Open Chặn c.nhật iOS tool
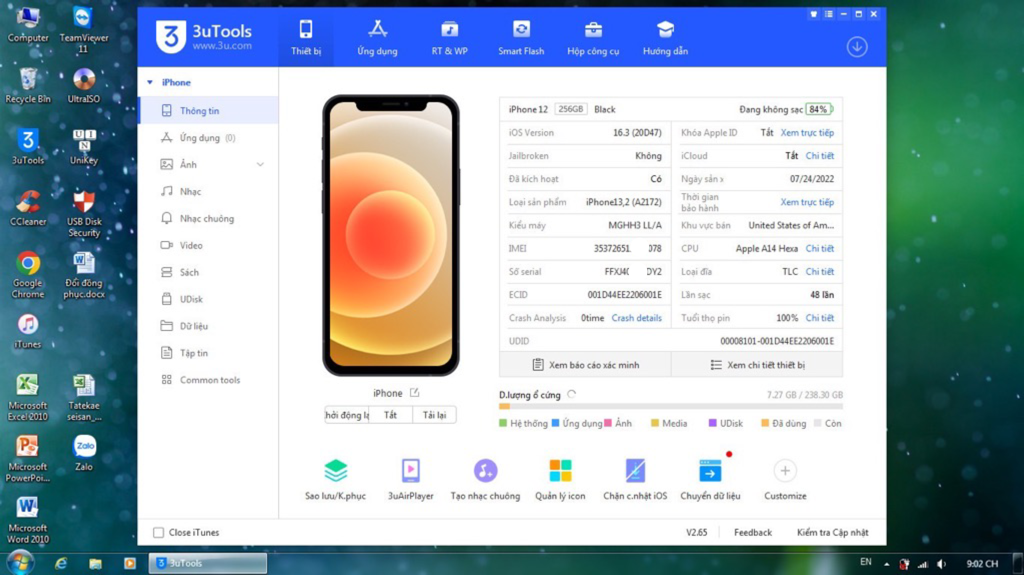This screenshot has height=575, width=1024. [635, 479]
